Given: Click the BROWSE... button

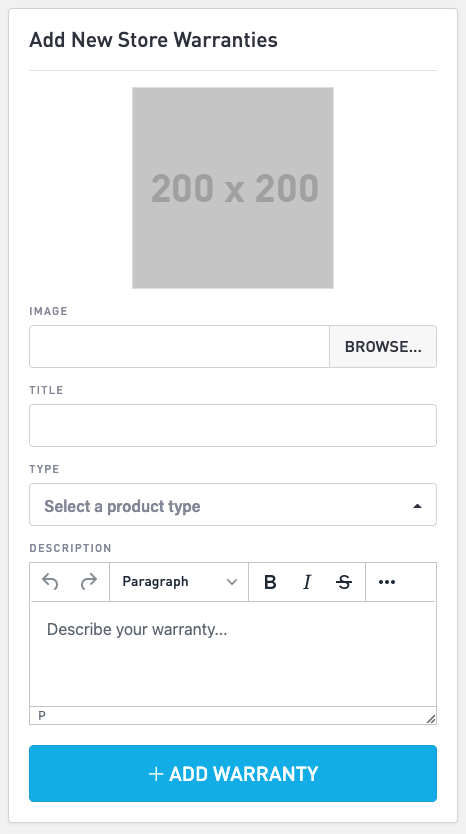Looking at the screenshot, I should [383, 346].
